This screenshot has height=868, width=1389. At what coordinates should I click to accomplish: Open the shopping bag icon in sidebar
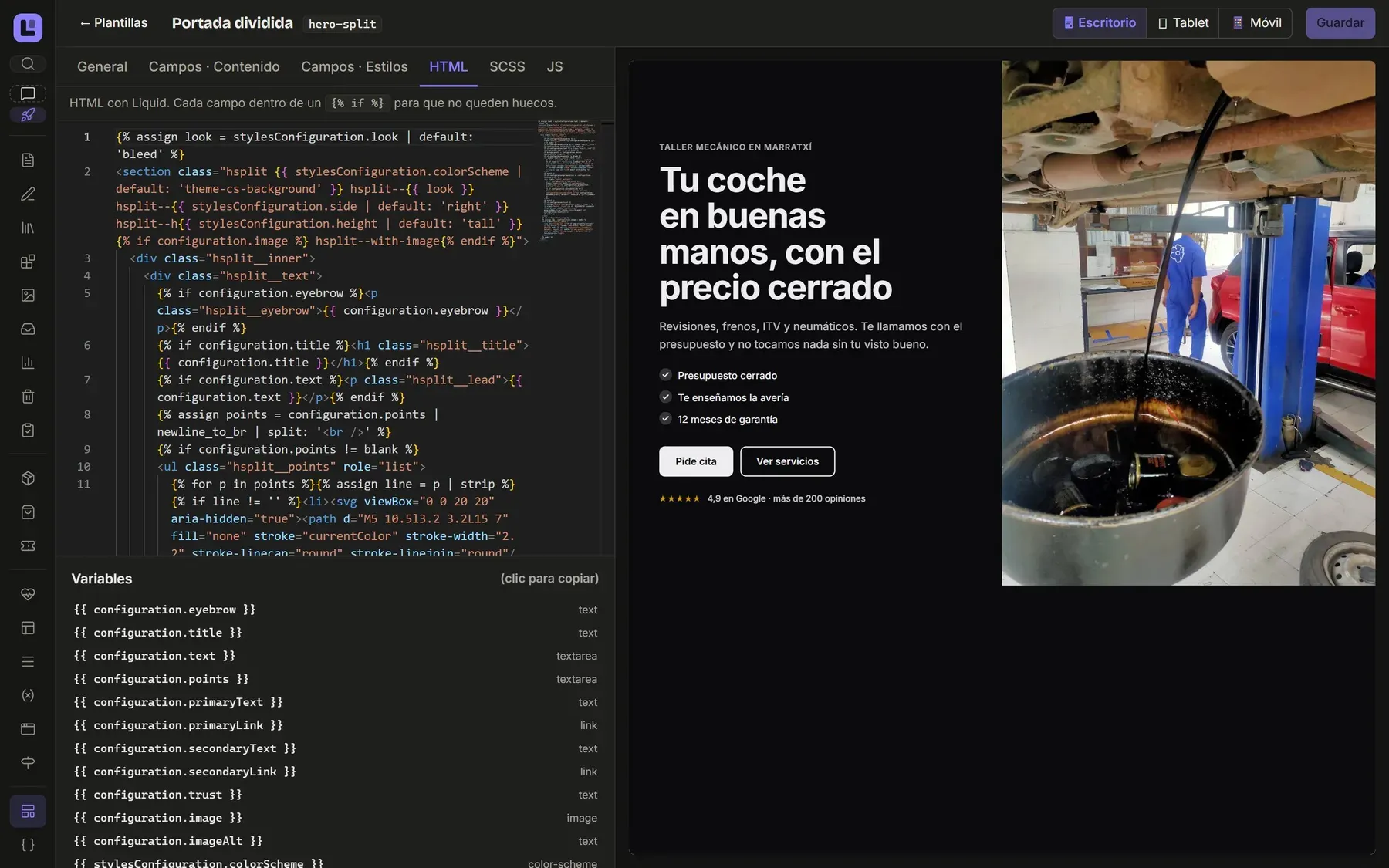28,512
